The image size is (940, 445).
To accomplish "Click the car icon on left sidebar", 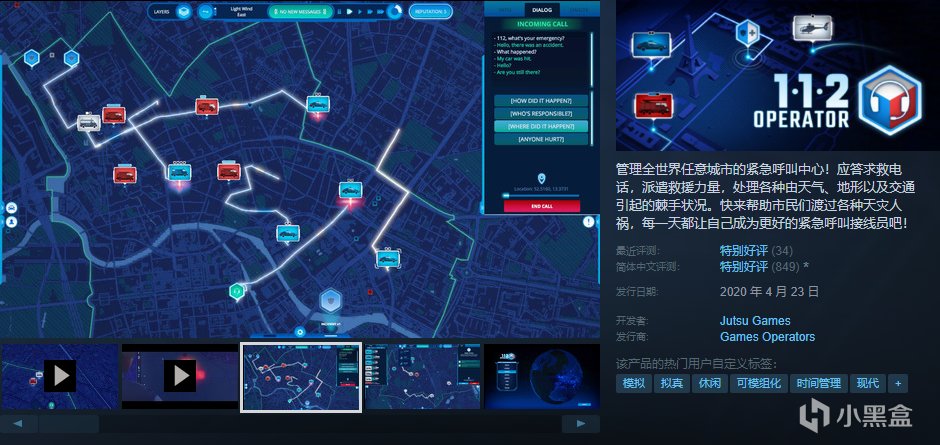I will (x=11, y=208).
